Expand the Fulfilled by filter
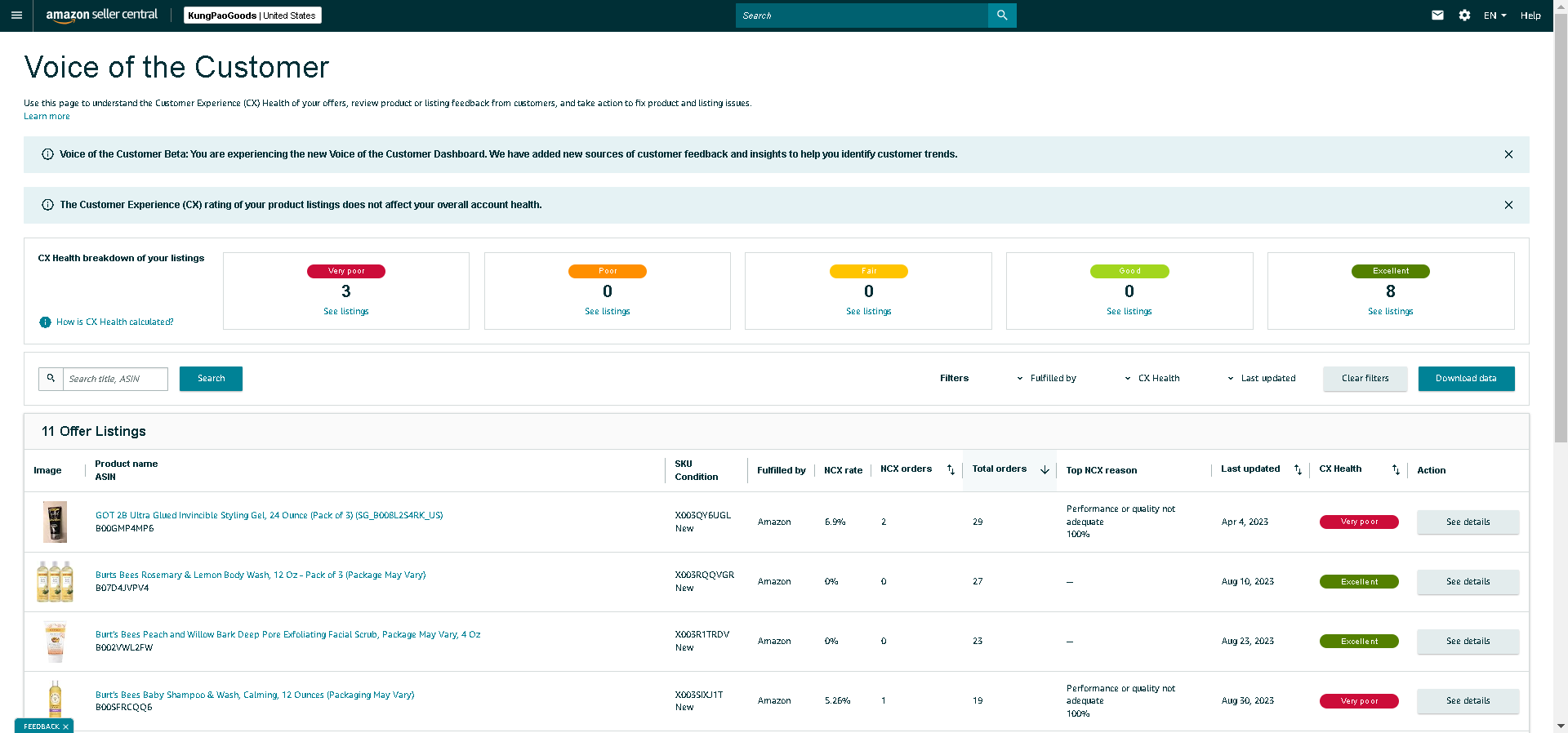The height and width of the screenshot is (733, 1568). (1046, 379)
